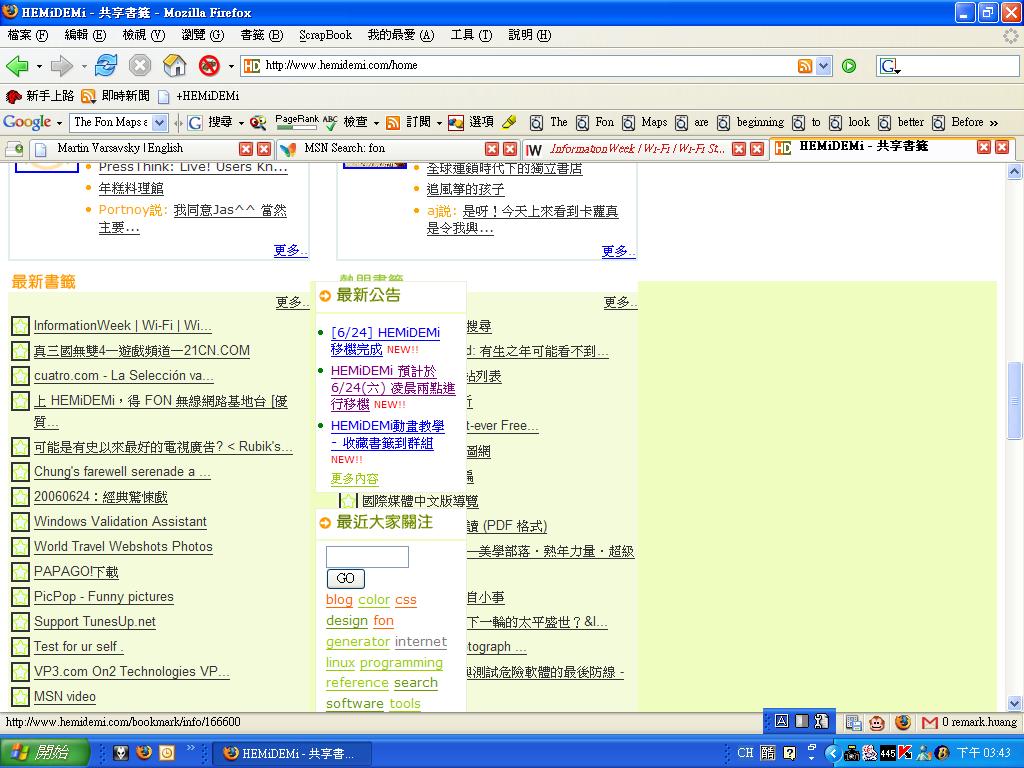Image resolution: width=1024 pixels, height=768 pixels.
Task: Expand the address bar URL history dropdown
Action: click(x=823, y=66)
